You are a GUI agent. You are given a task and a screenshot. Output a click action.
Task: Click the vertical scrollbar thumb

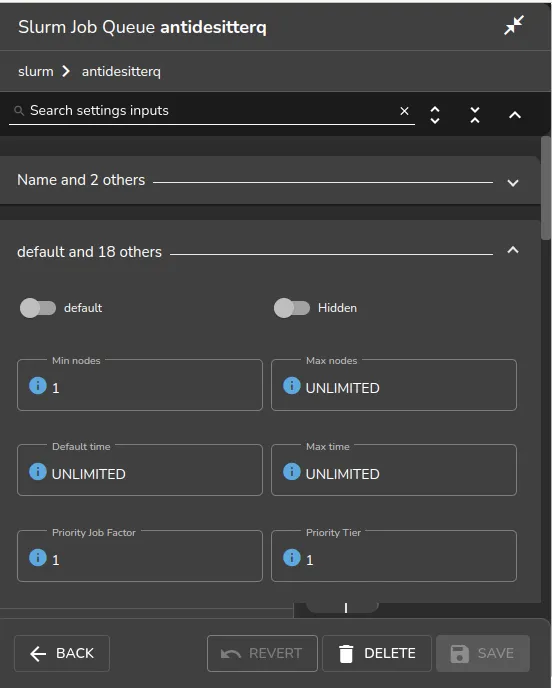coord(546,188)
